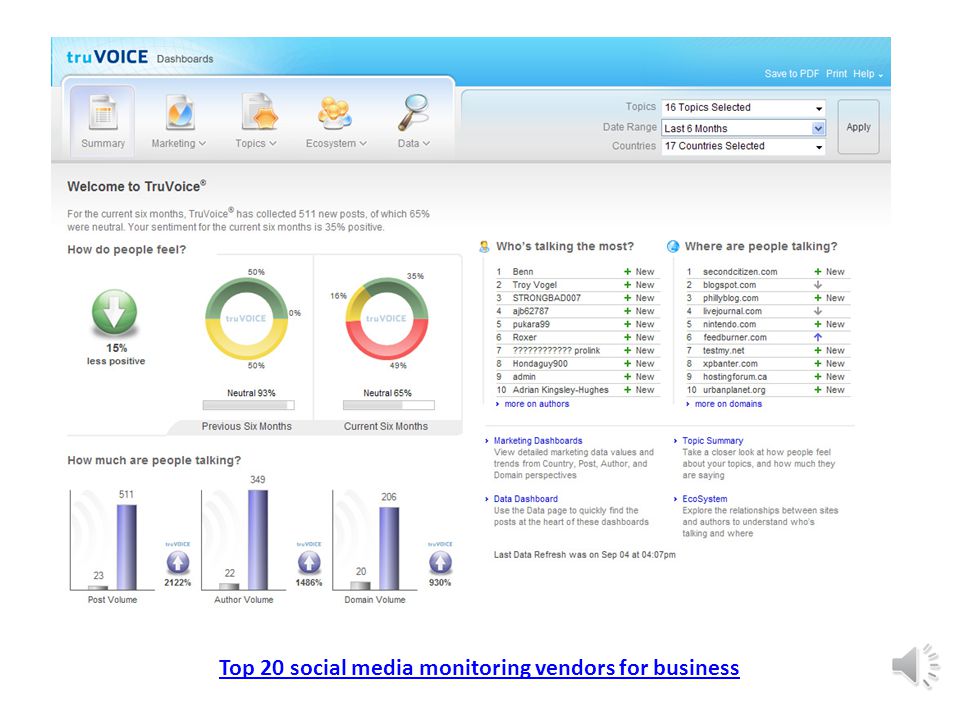Click the Post Volume up arrow icon
This screenshot has width=960, height=720.
(178, 562)
